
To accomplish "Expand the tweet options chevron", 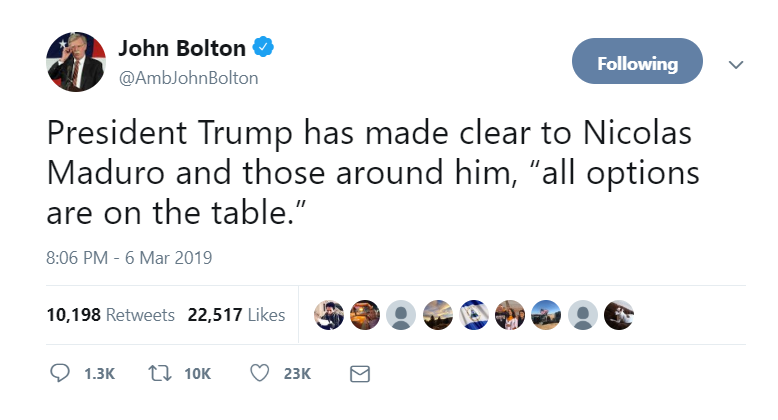I will pyautogui.click(x=736, y=64).
